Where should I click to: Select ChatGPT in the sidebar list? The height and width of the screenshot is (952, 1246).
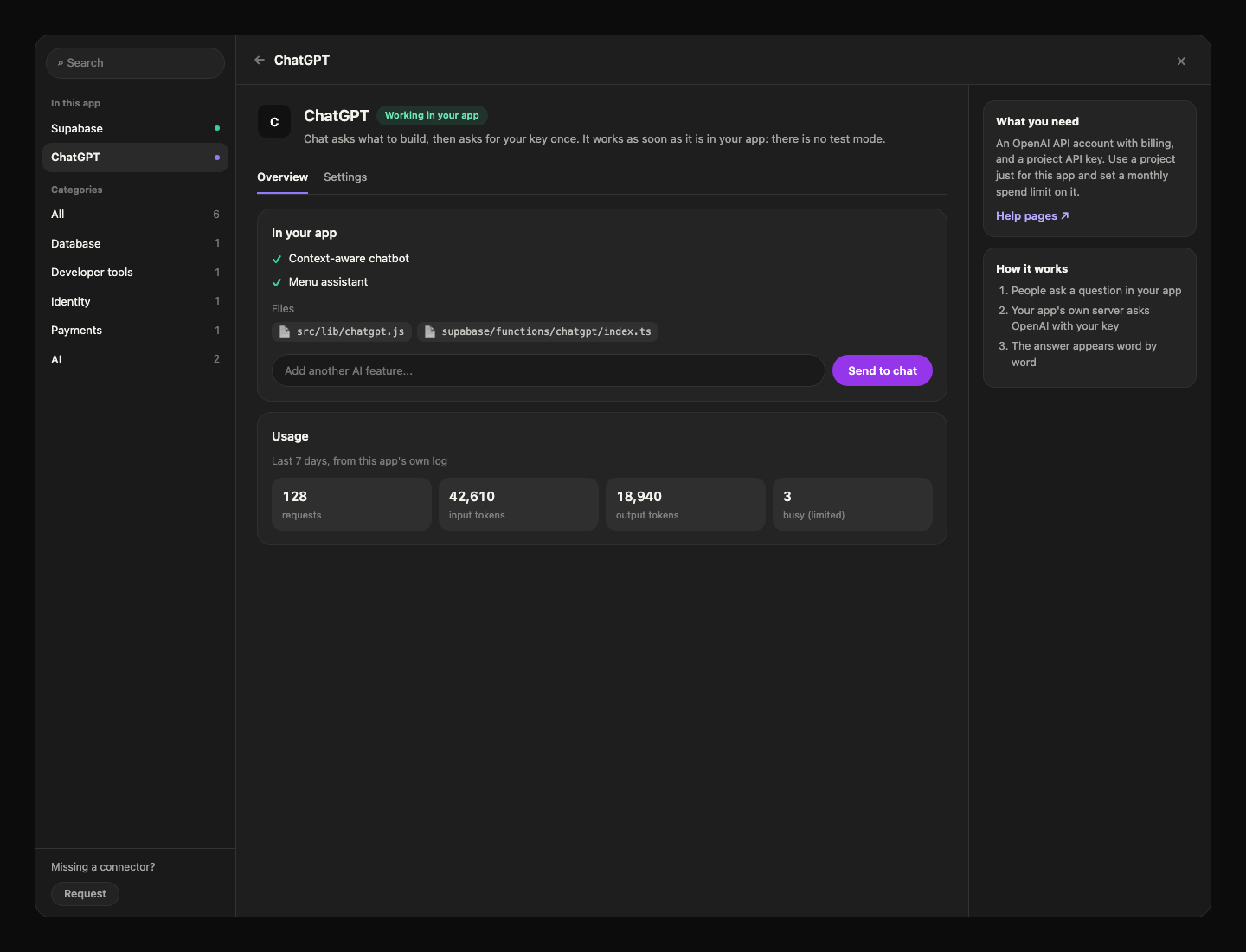(135, 158)
